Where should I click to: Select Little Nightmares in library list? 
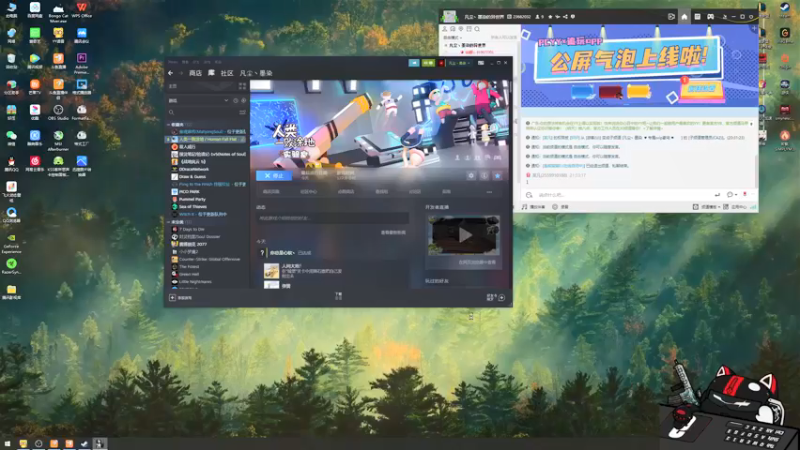click(x=191, y=282)
